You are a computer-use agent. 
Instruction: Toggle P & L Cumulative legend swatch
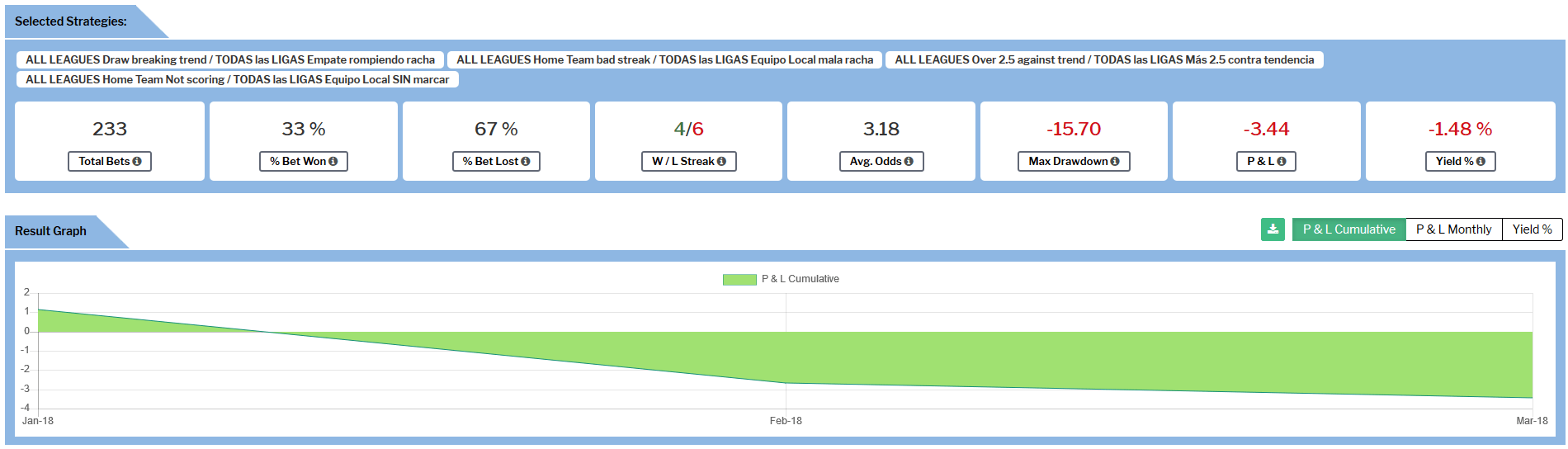739,280
